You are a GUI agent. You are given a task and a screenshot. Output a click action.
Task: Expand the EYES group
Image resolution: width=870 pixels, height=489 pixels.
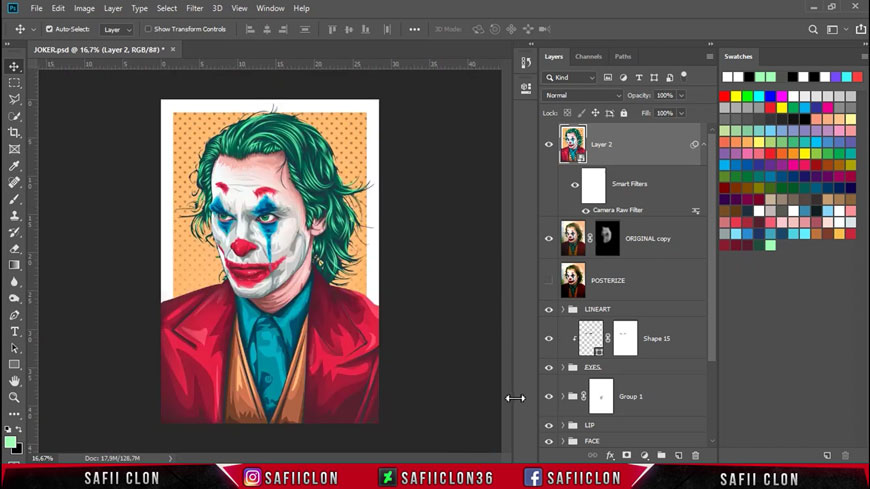[563, 367]
